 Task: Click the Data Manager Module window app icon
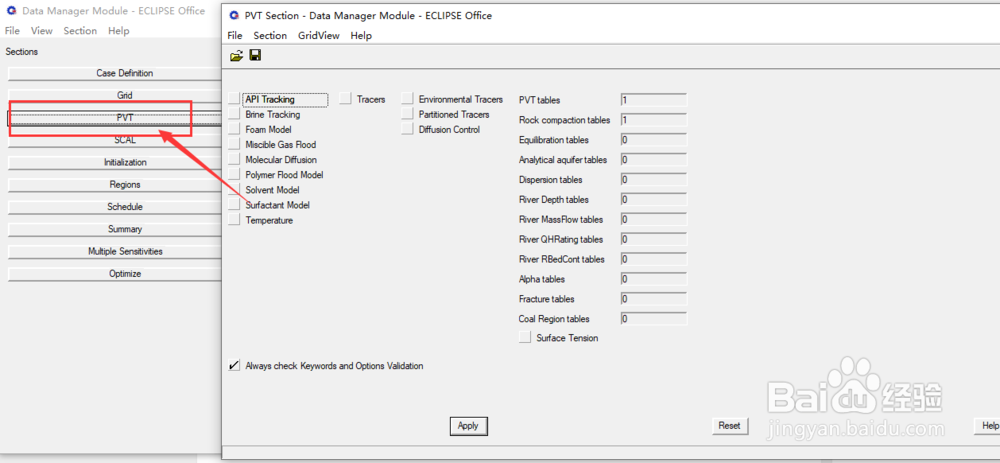pyautogui.click(x=11, y=11)
